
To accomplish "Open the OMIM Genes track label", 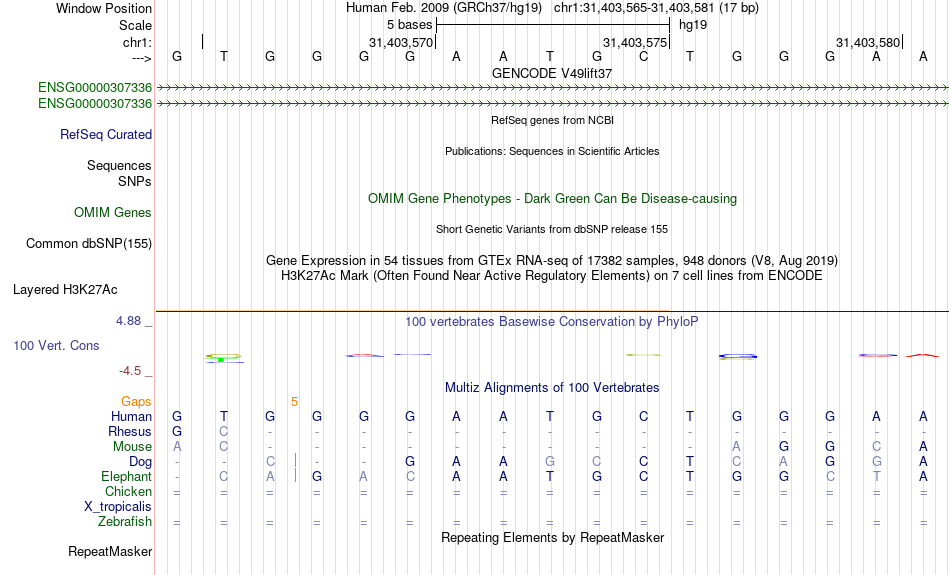I will [x=112, y=212].
